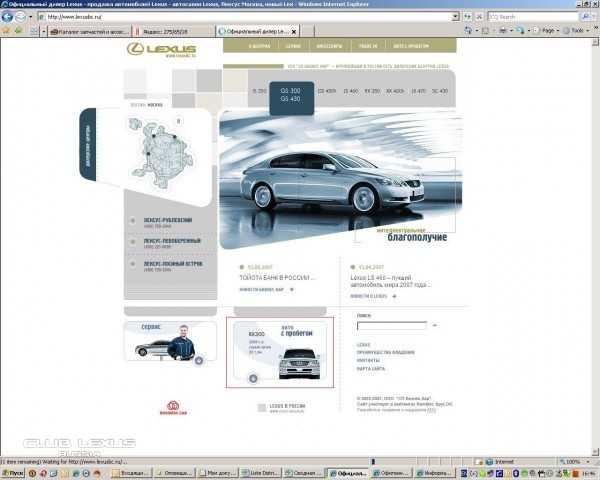600x480 pixels.
Task: Click the Business Car red logo
Action: (x=174, y=407)
